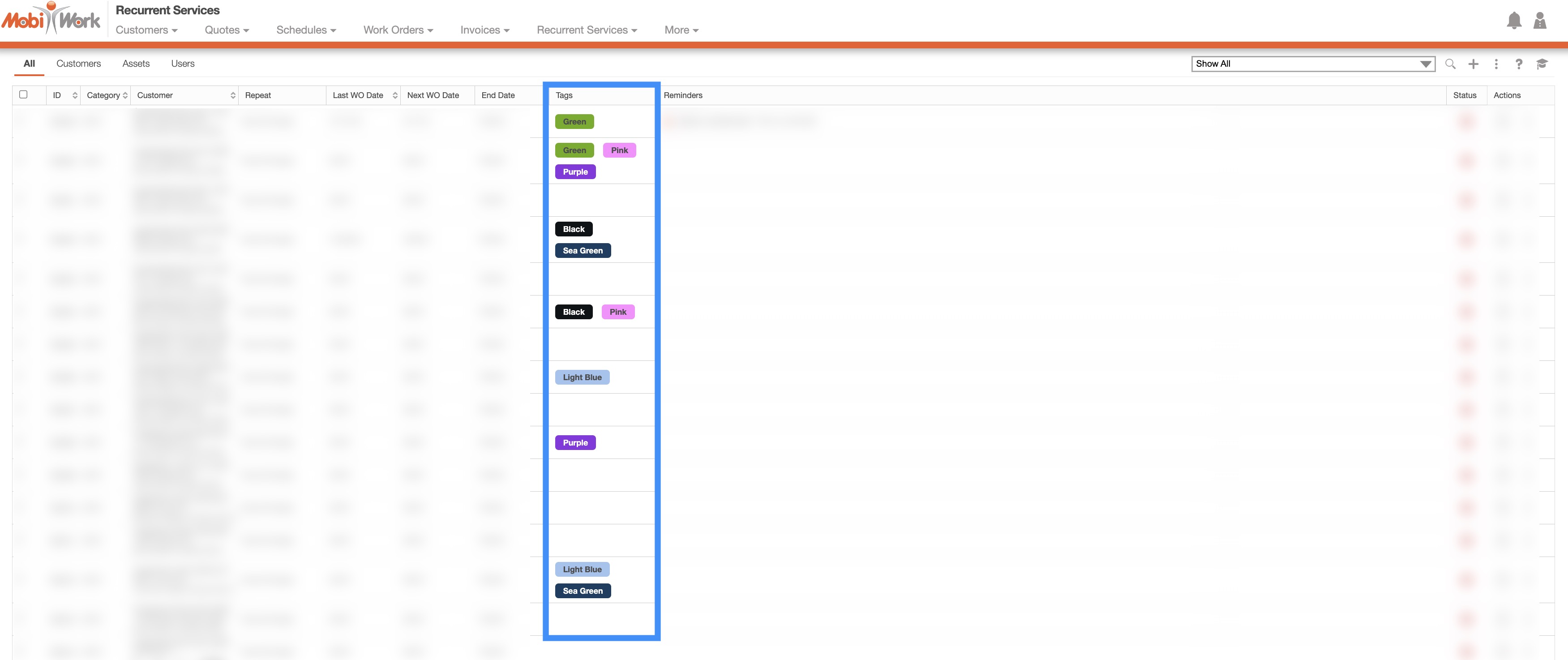Open the user profile icon

(x=1539, y=21)
